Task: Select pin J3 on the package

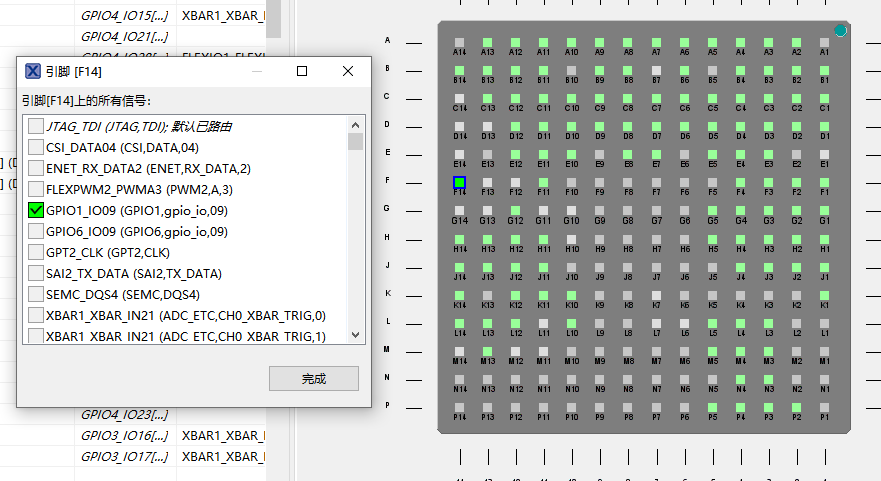Action: [768, 267]
